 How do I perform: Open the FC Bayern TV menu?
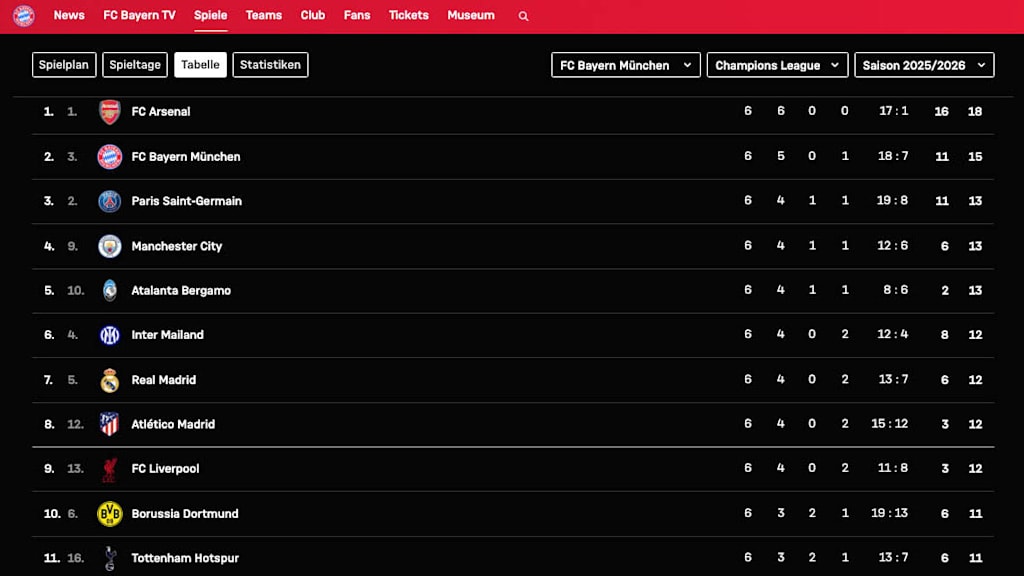coord(139,16)
